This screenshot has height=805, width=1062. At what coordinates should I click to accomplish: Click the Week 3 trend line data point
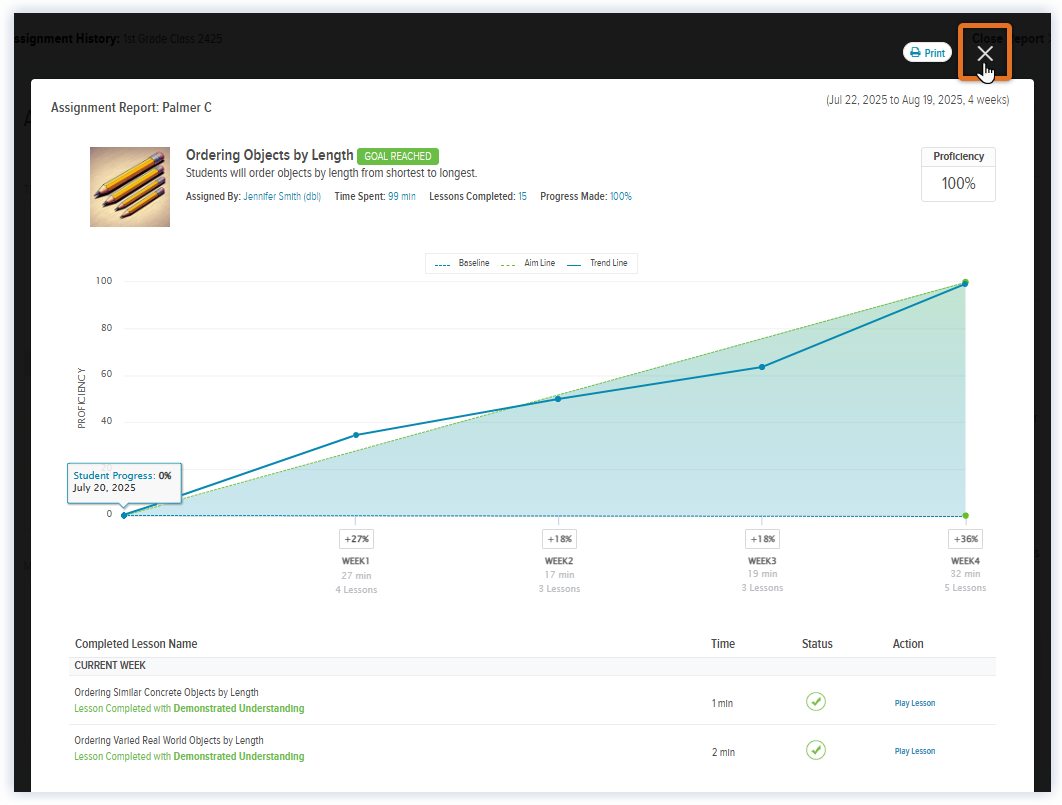pyautogui.click(x=762, y=367)
